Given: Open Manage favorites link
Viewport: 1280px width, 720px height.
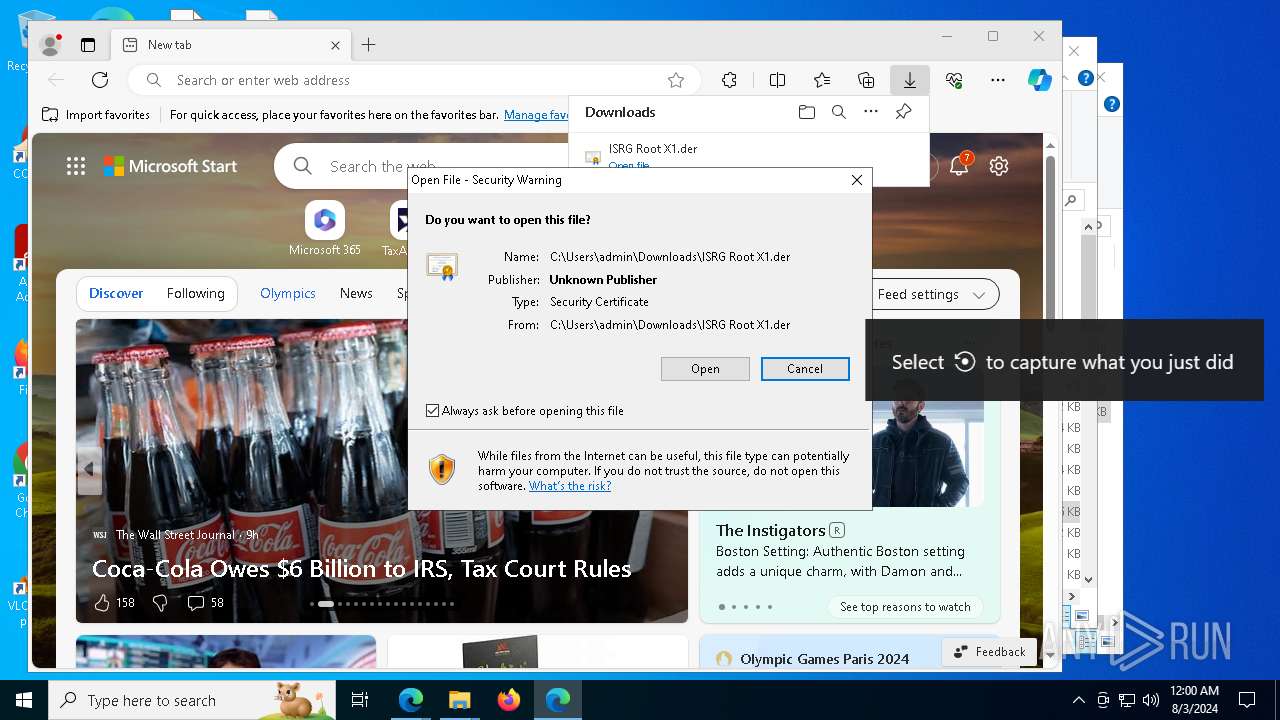Looking at the screenshot, I should point(537,115).
